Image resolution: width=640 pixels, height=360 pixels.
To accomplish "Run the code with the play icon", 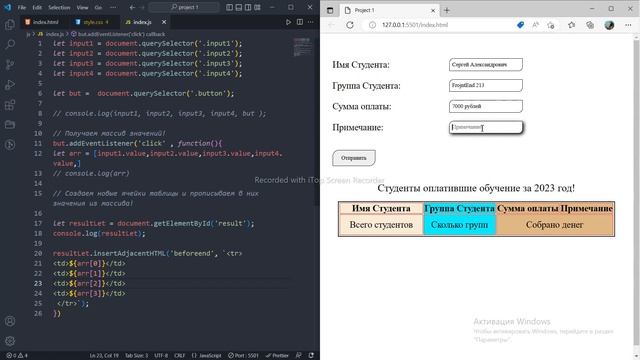I will coord(288,22).
